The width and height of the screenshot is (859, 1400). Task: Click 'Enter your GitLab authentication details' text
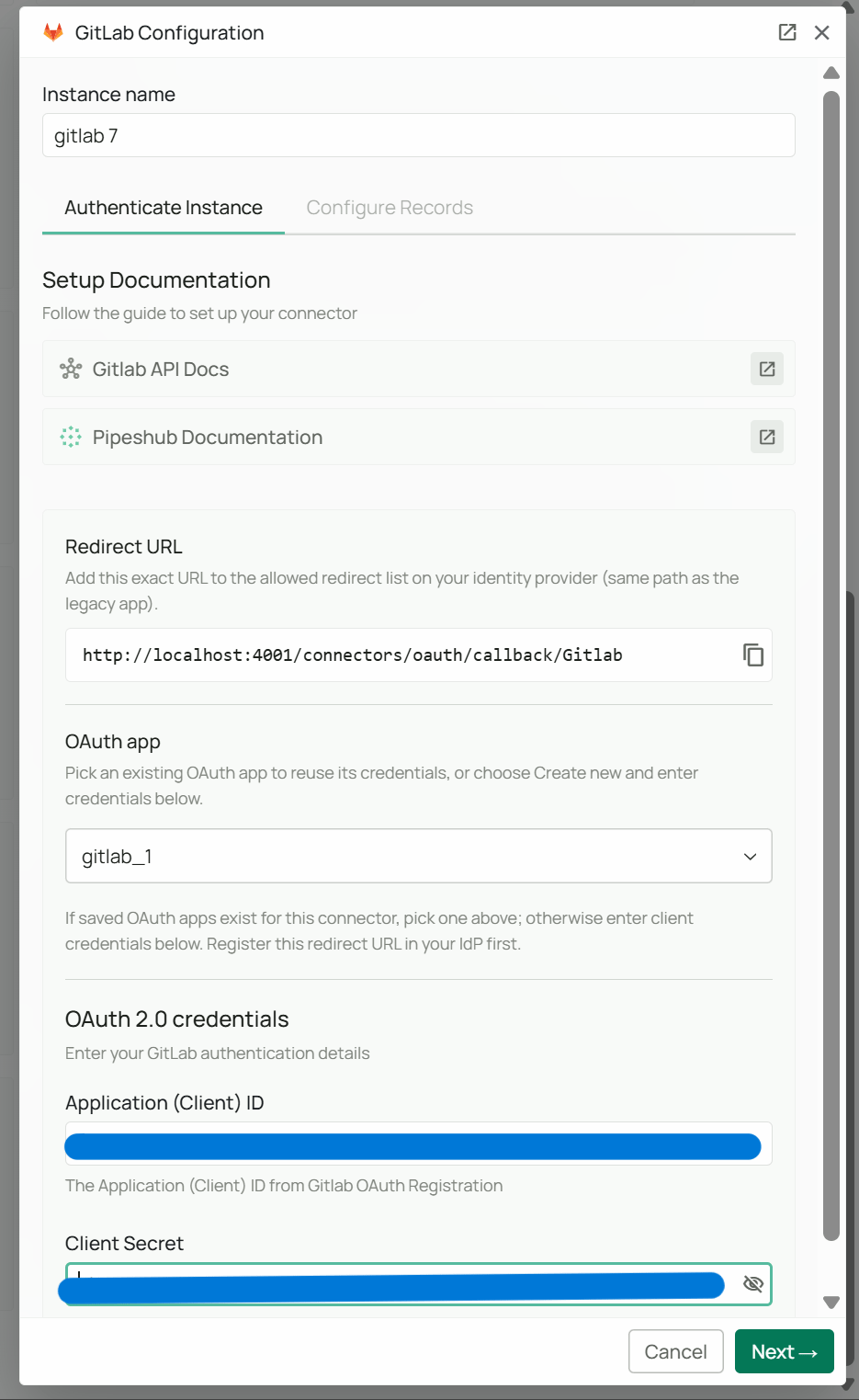pyautogui.click(x=218, y=1053)
